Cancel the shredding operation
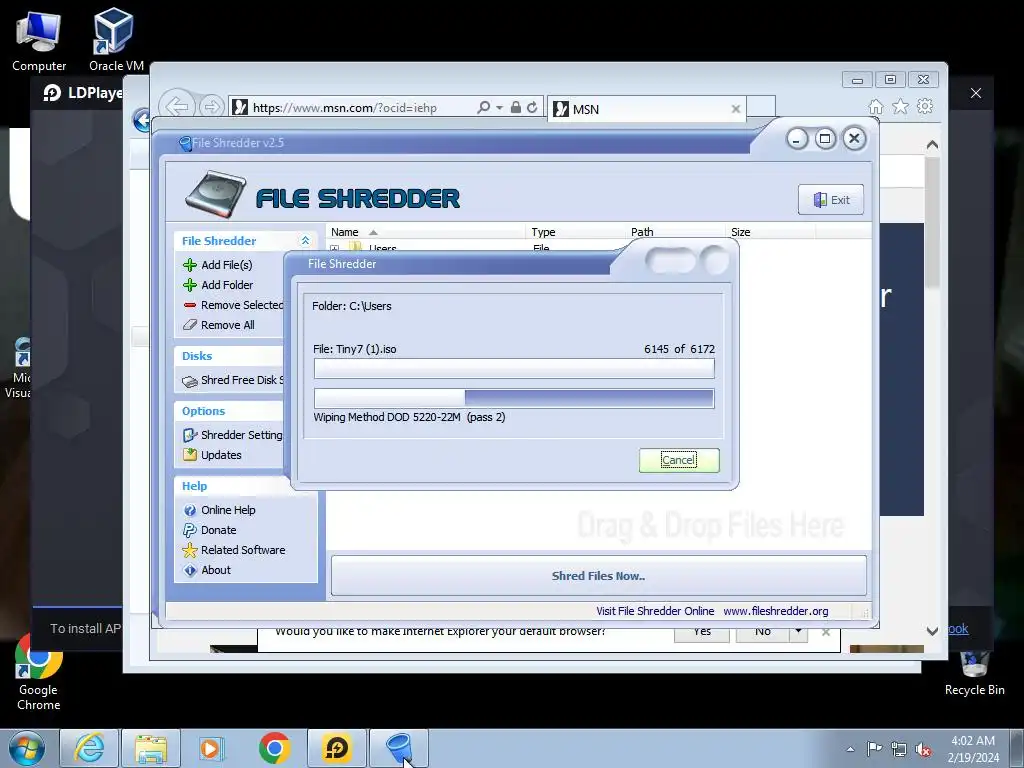Image resolution: width=1024 pixels, height=768 pixels. (679, 460)
